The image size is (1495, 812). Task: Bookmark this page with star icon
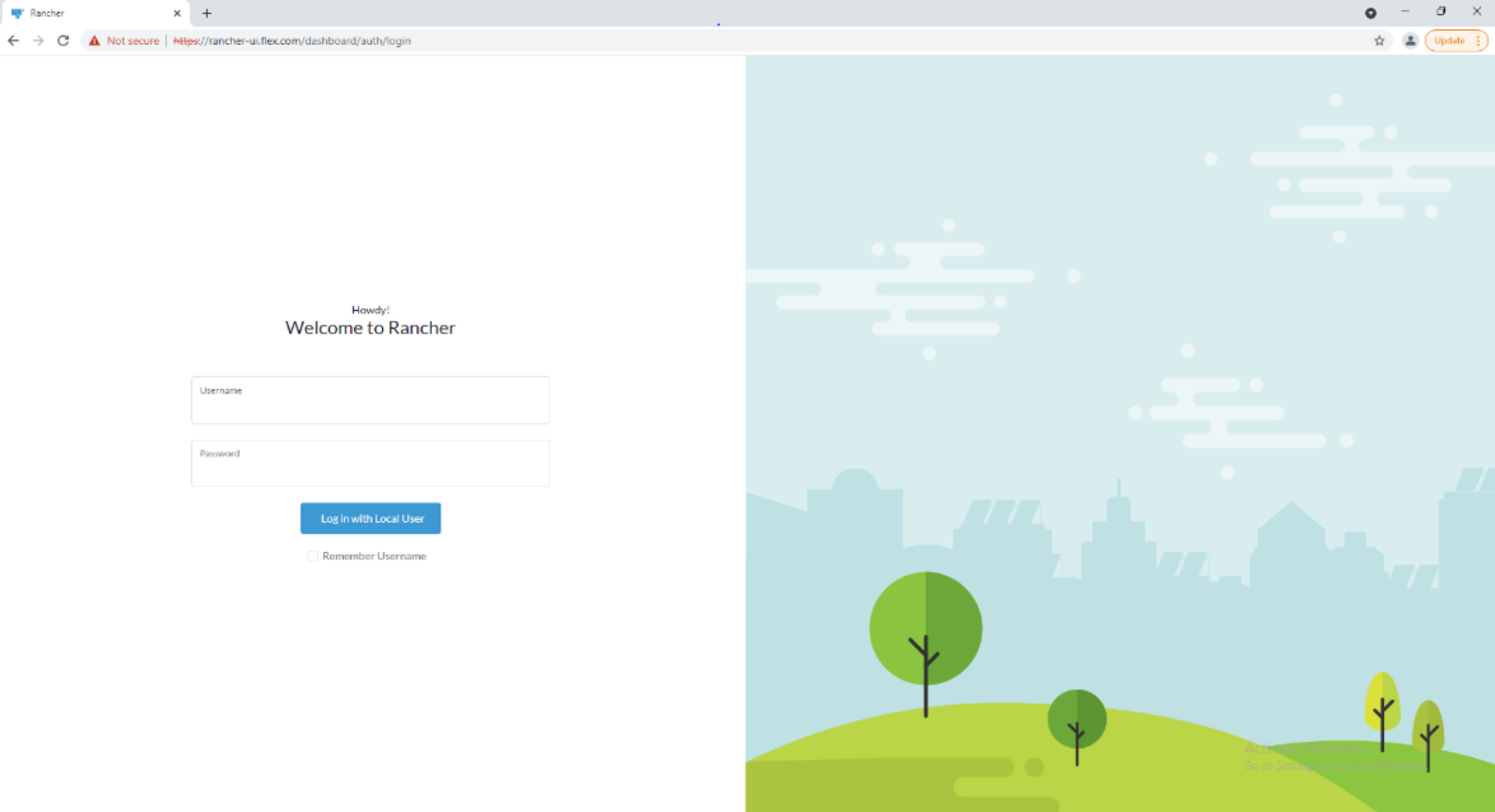click(x=1379, y=40)
